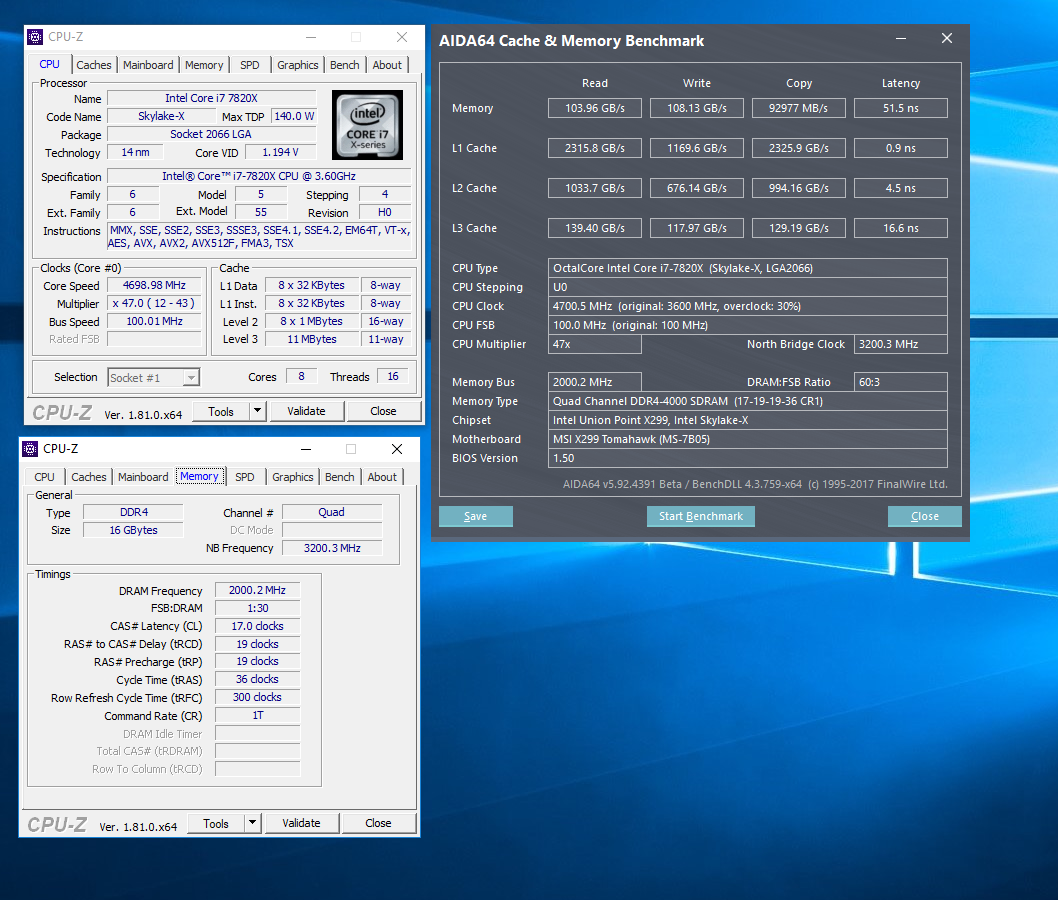
Task: Click Core Speed value 4698.98 MHz
Action: [155, 285]
